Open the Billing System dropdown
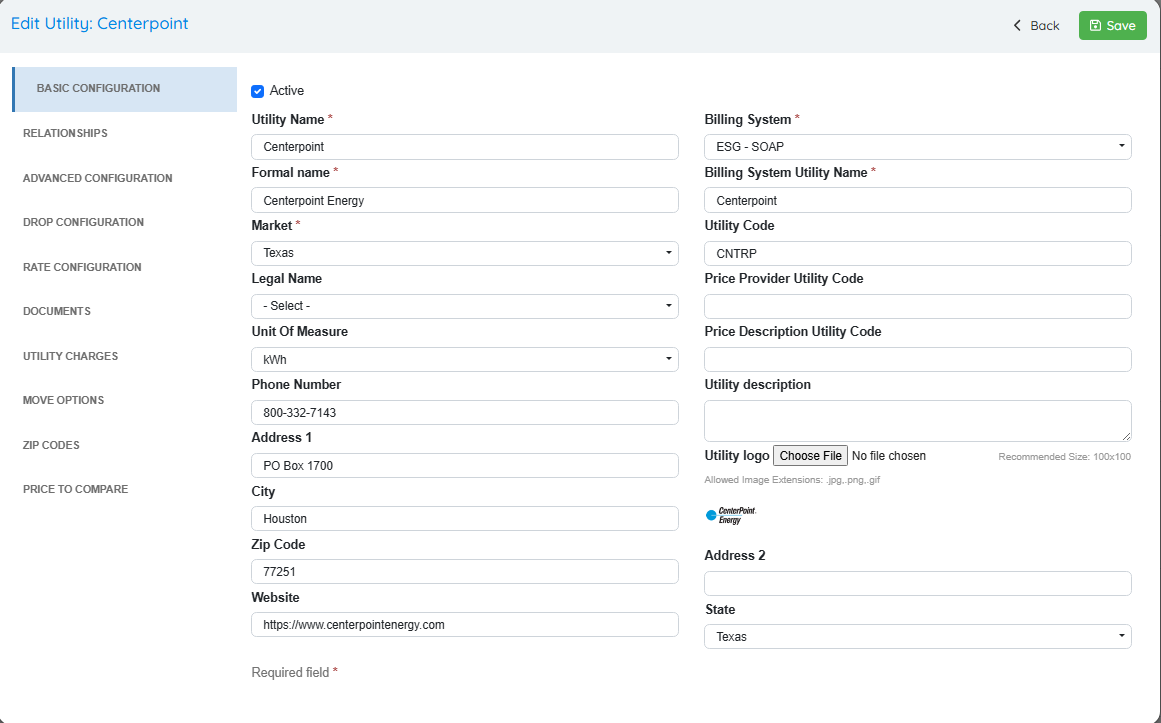Image resolution: width=1161 pixels, height=723 pixels. tap(917, 147)
